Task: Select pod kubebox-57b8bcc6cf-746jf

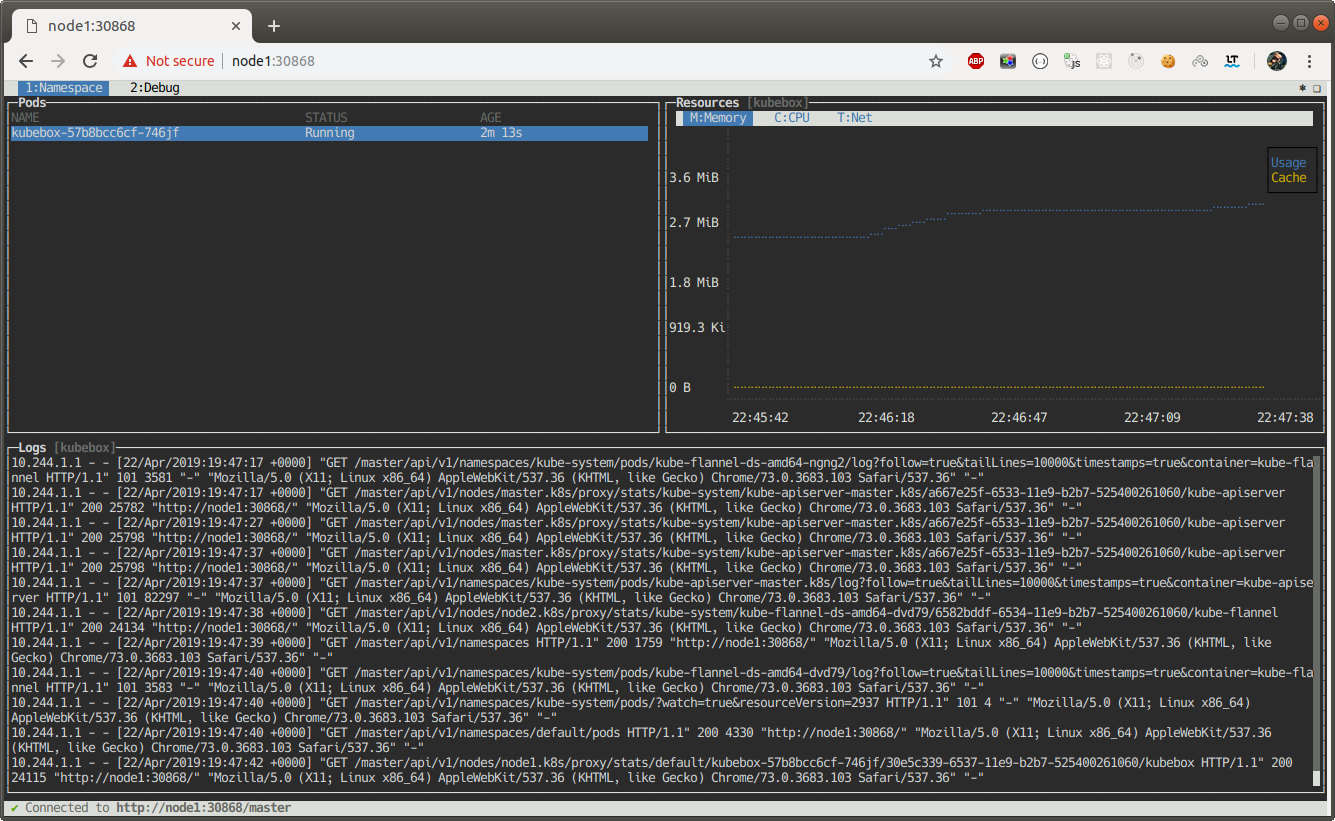Action: tap(329, 133)
